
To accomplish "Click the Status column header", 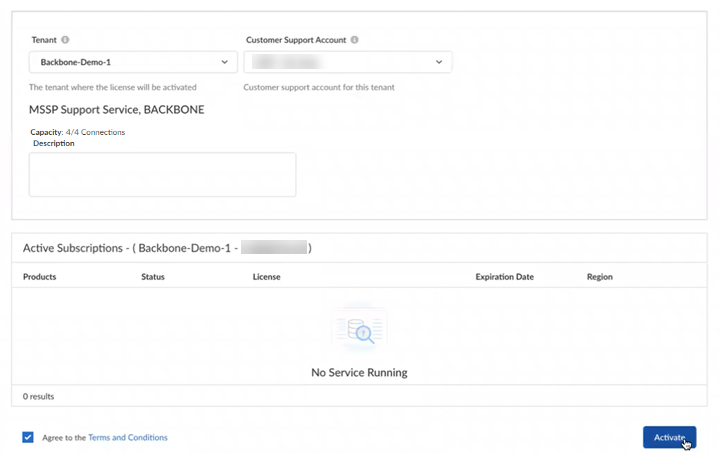I will click(x=153, y=277).
